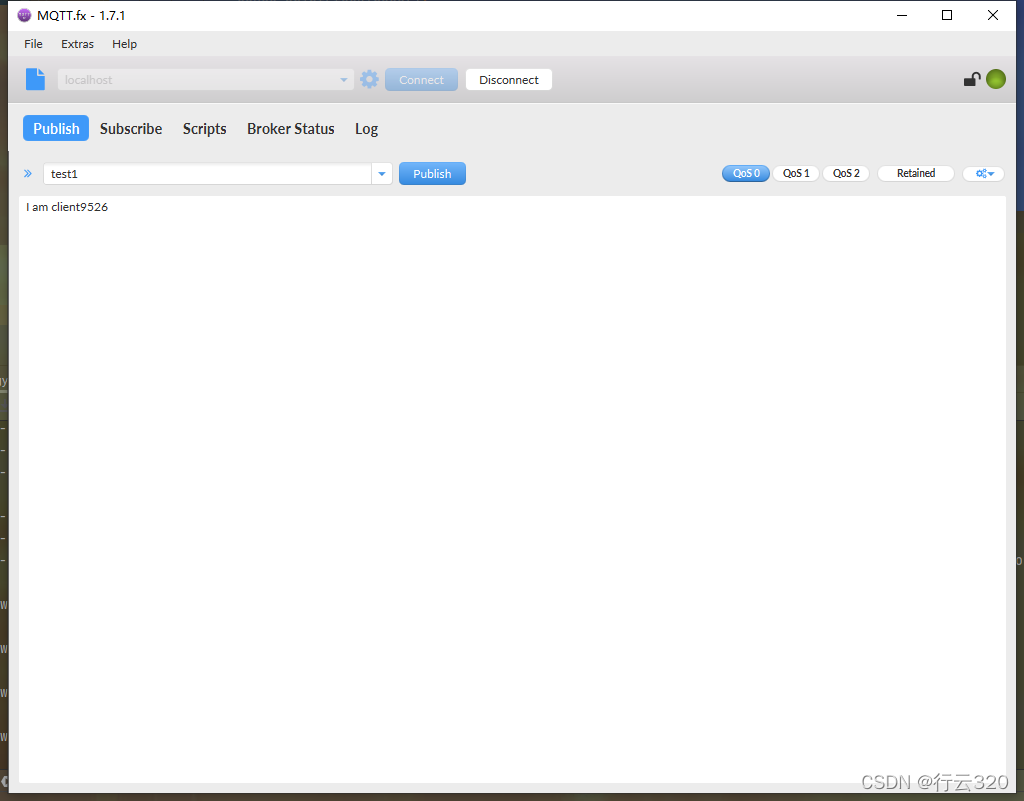Click the green connection status indicator

point(995,79)
